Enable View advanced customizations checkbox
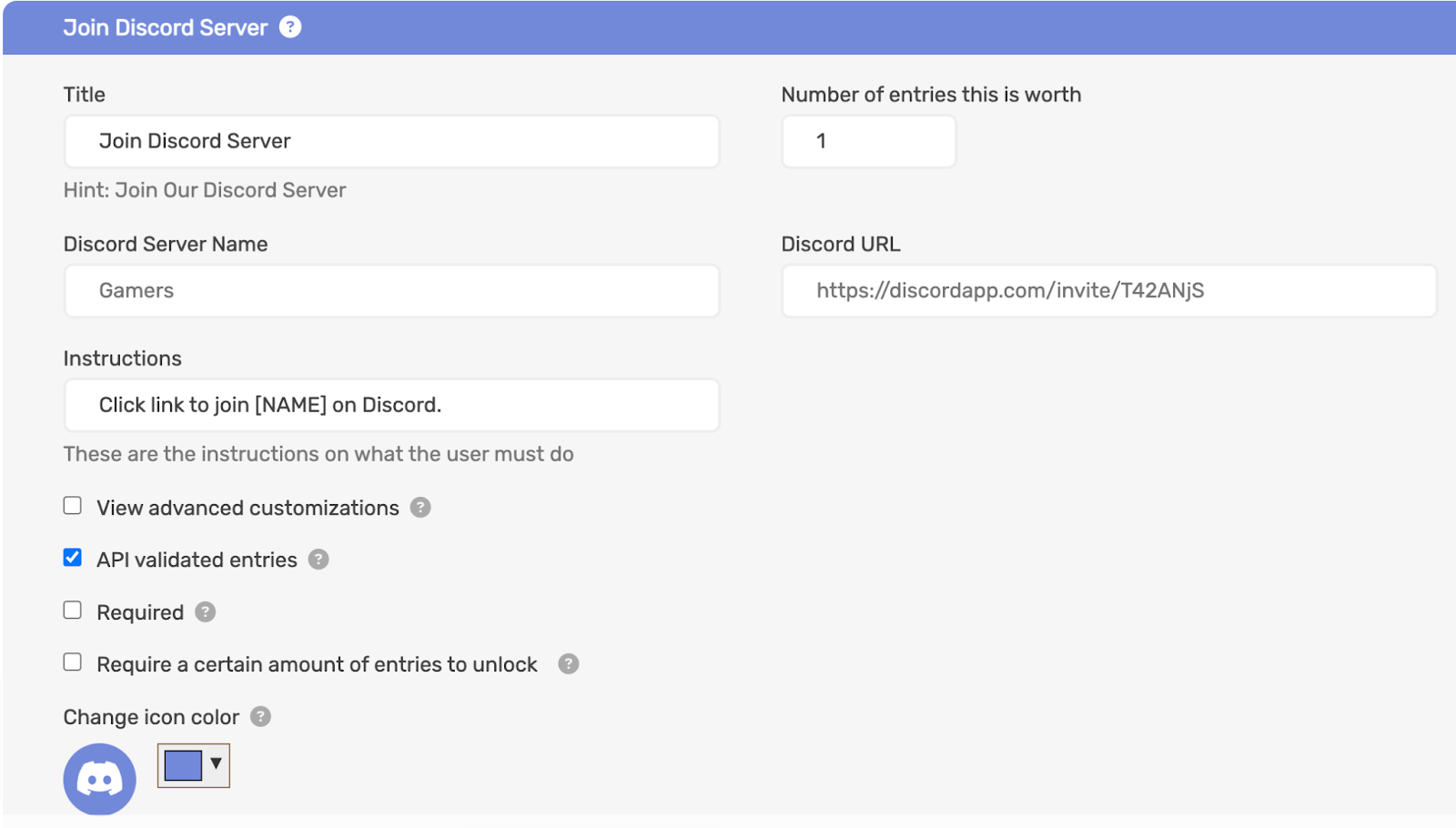The image size is (1456, 828). point(73,506)
